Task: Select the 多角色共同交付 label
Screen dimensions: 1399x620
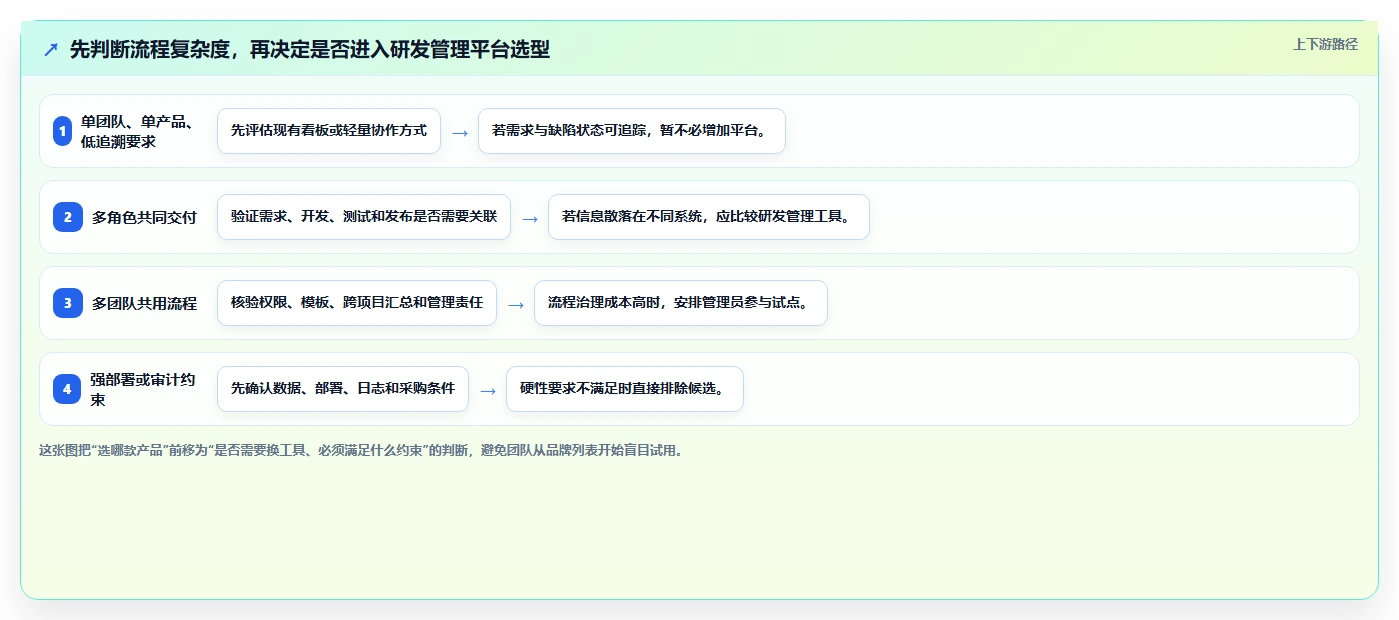Action: (x=144, y=217)
